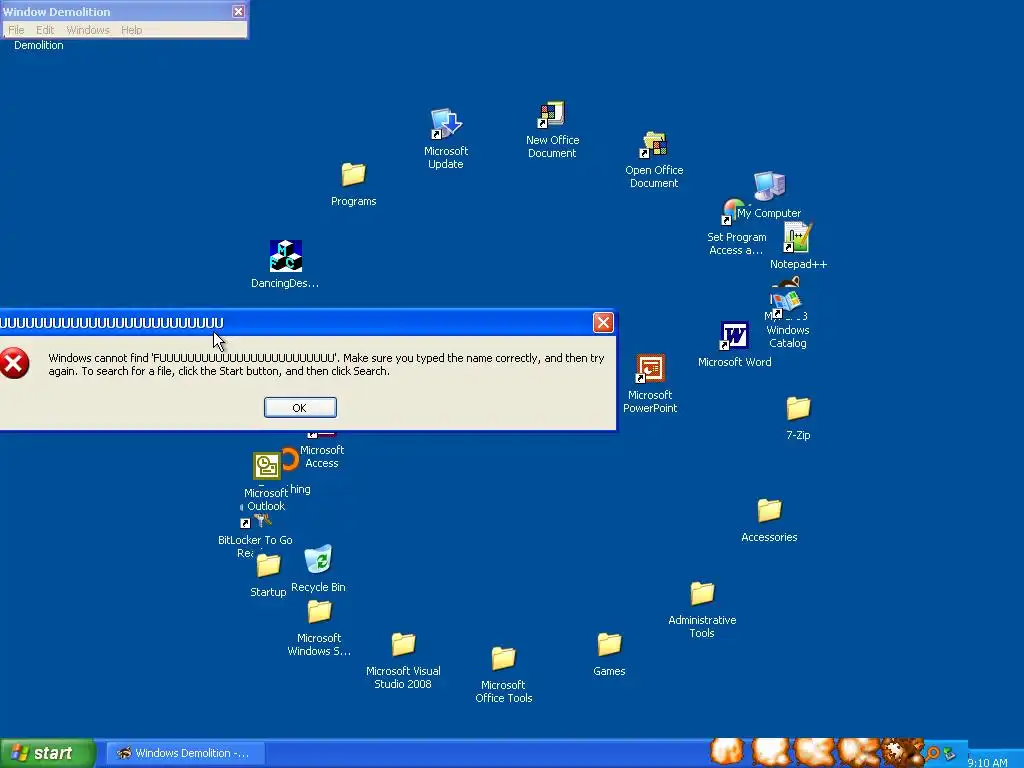Click the Microsoft Windows S... folder
The width and height of the screenshot is (1024, 768).
(x=319, y=612)
